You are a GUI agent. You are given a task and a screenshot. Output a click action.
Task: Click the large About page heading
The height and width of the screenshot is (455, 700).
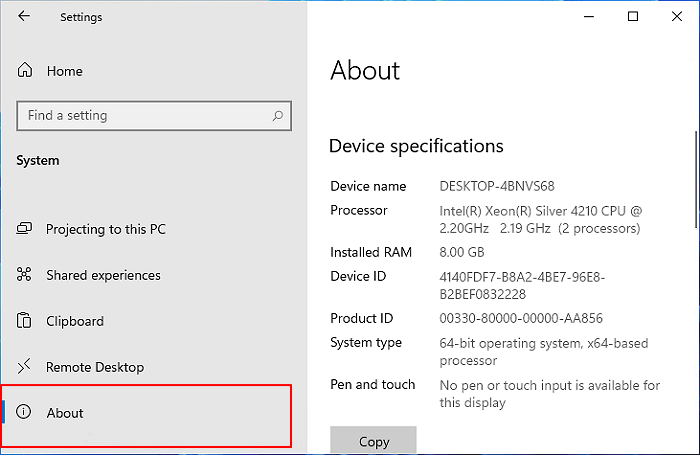pyautogui.click(x=365, y=71)
